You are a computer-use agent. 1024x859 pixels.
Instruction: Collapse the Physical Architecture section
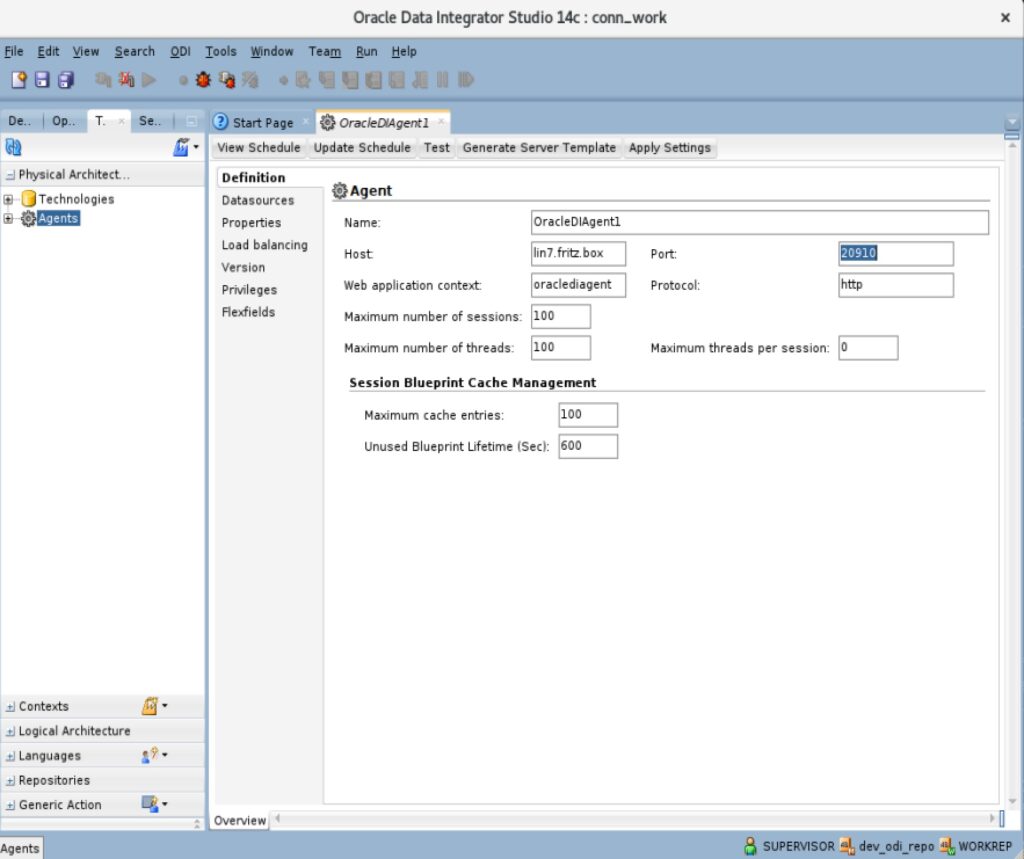10,175
